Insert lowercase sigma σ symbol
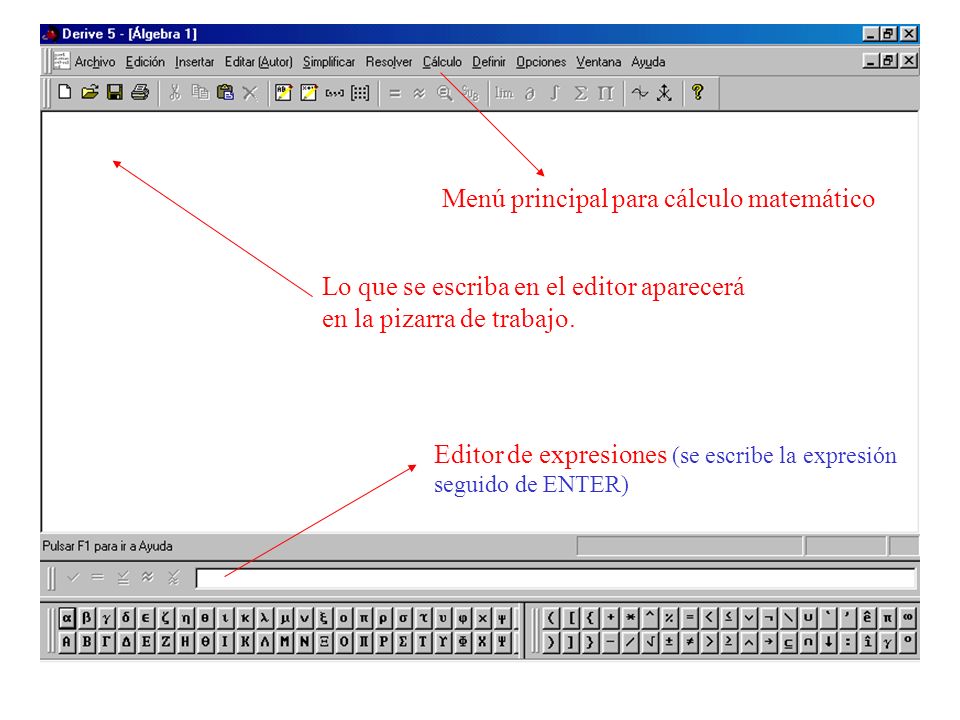 (x=403, y=618)
